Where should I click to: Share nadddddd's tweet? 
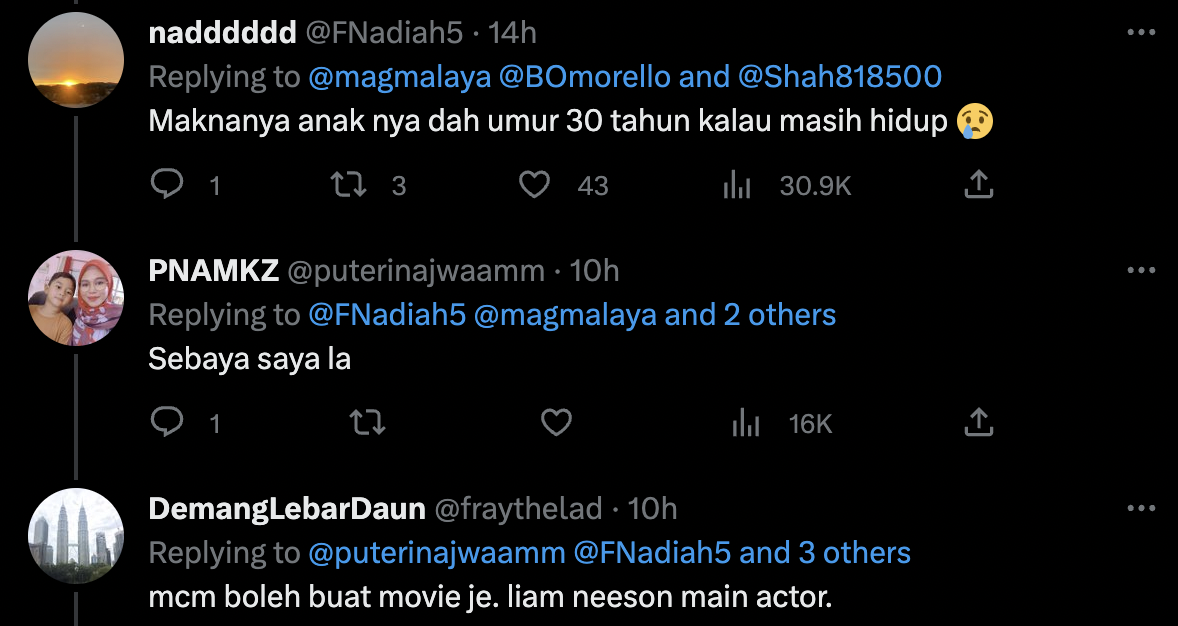click(978, 184)
